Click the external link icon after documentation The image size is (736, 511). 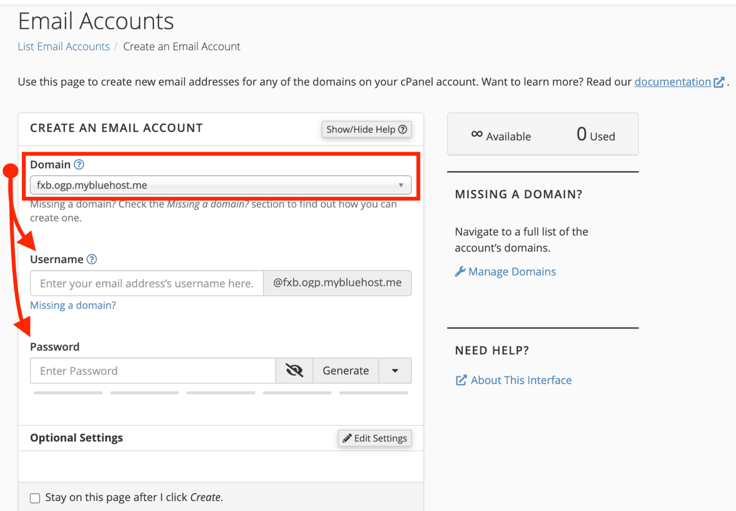point(719,82)
